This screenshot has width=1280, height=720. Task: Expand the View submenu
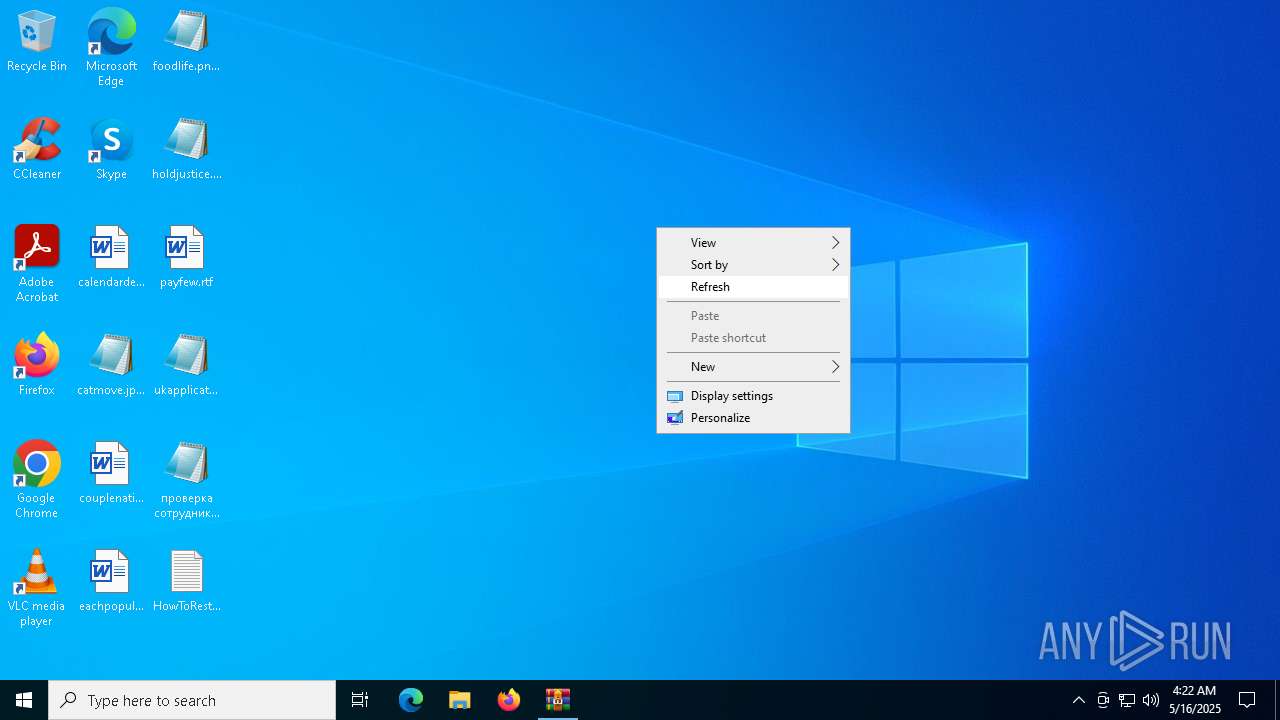click(x=753, y=243)
